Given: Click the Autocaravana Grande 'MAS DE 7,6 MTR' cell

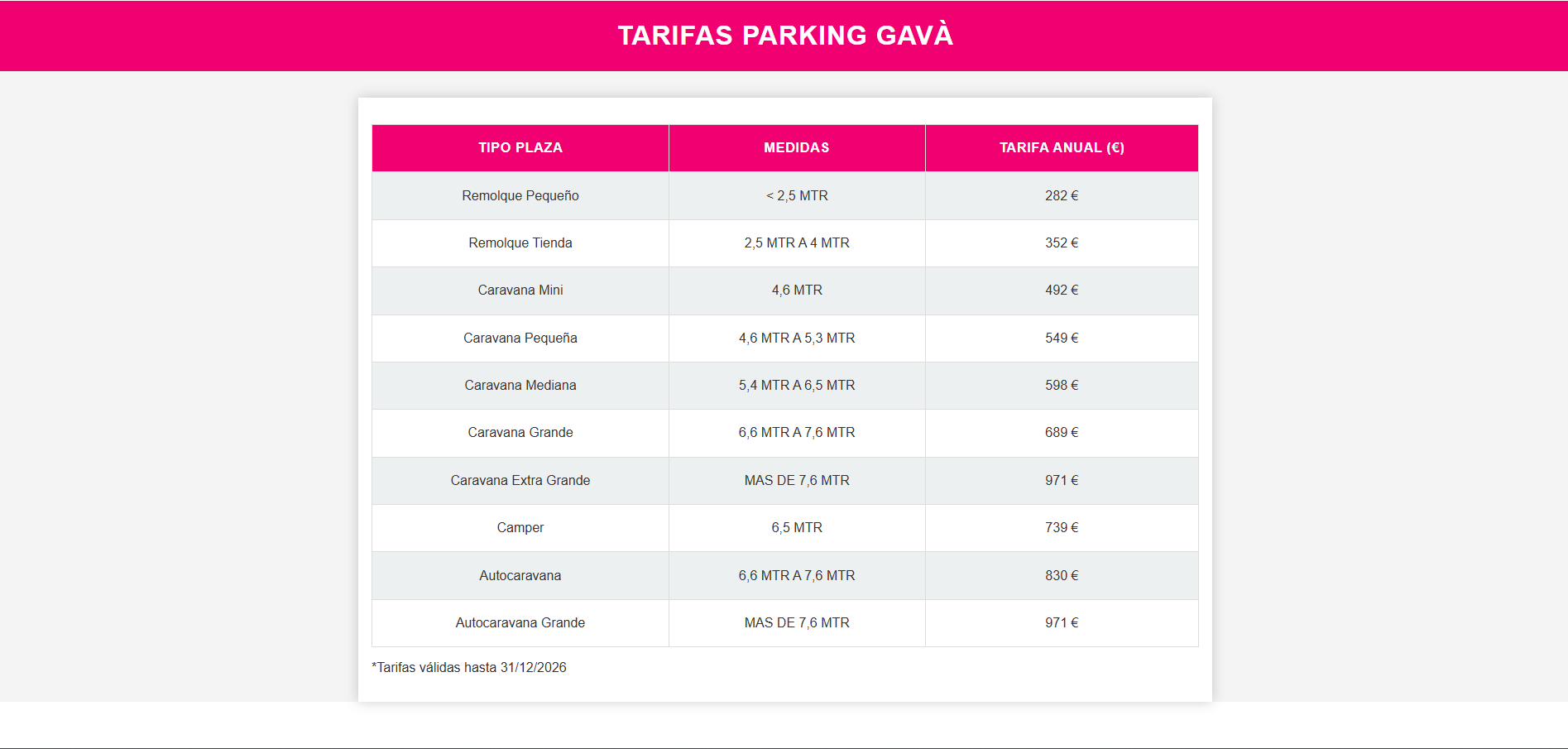Looking at the screenshot, I should click(x=797, y=623).
